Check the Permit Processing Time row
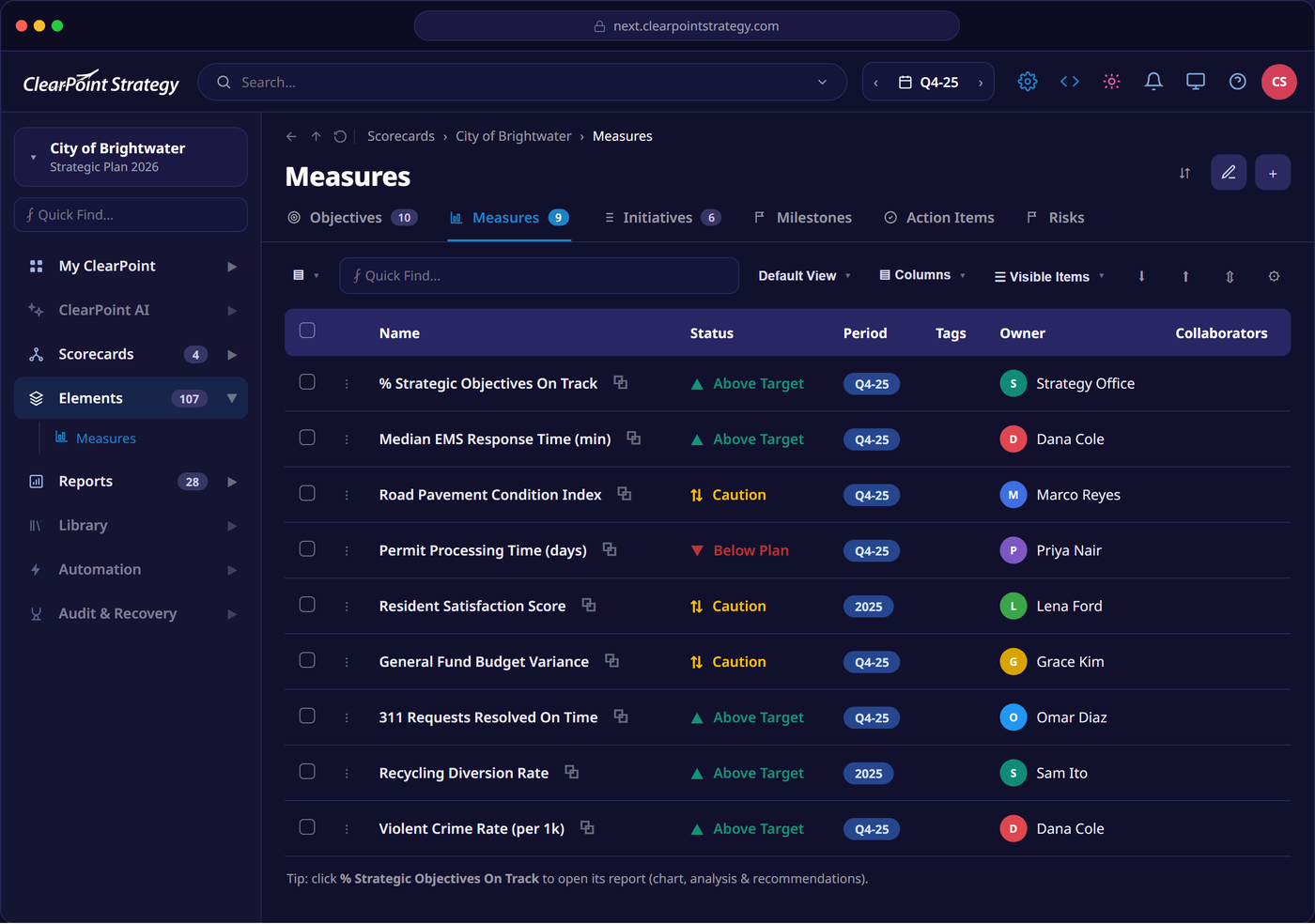This screenshot has width=1315, height=924. (307, 548)
